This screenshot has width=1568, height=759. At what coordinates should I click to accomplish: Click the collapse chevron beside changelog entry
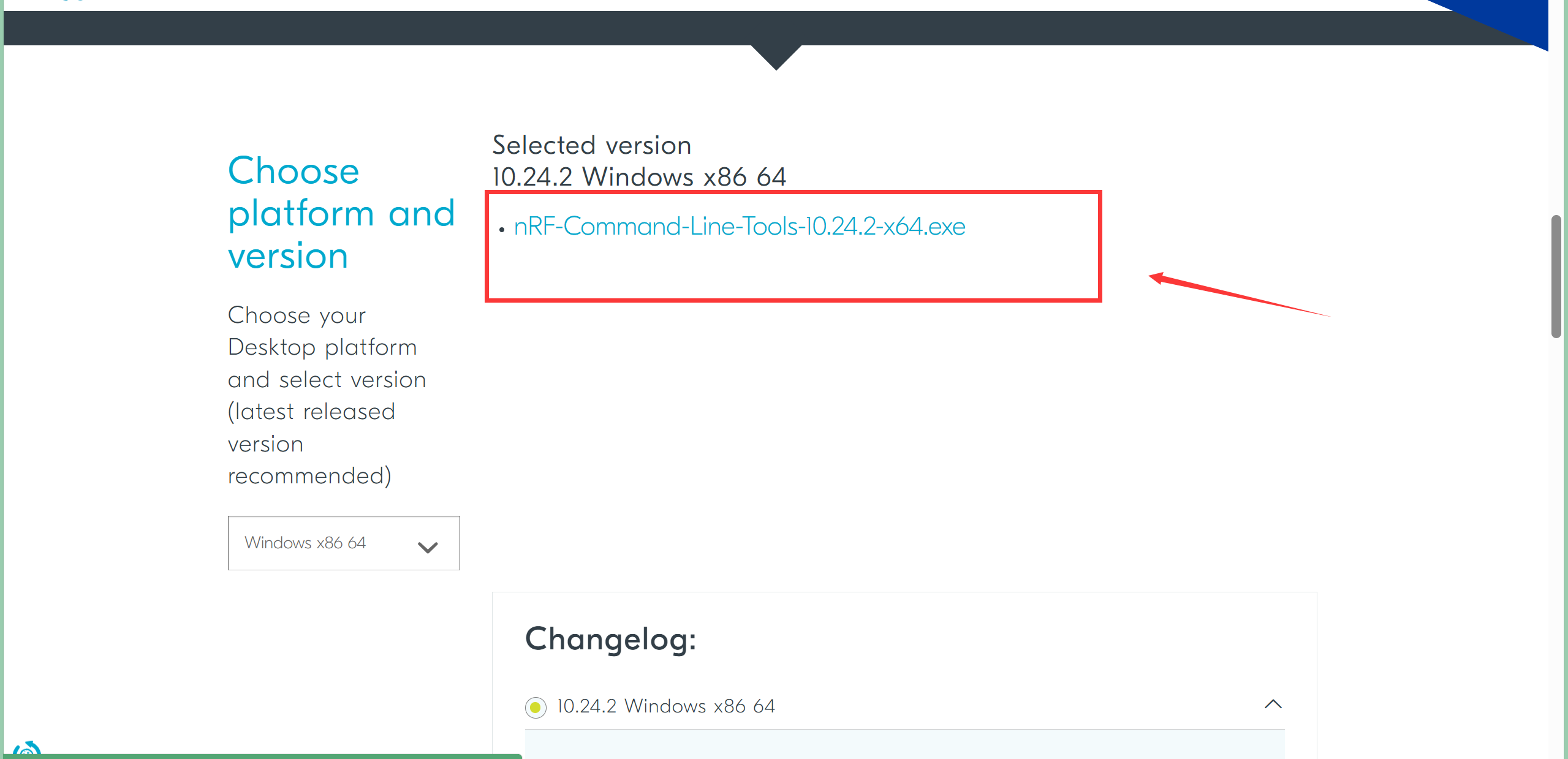pyautogui.click(x=1273, y=704)
